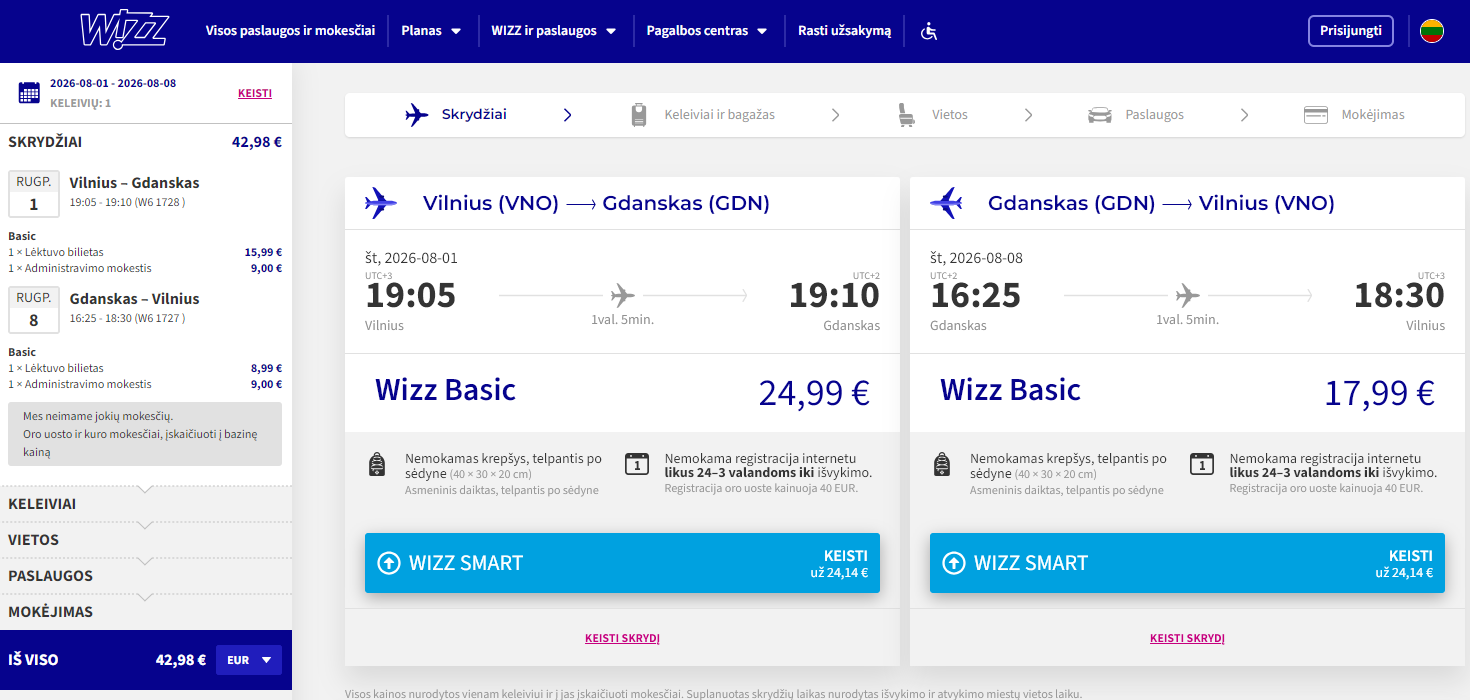Viewport: 1470px width, 700px height.
Task: Click the Prisijungti login button
Action: [1350, 31]
